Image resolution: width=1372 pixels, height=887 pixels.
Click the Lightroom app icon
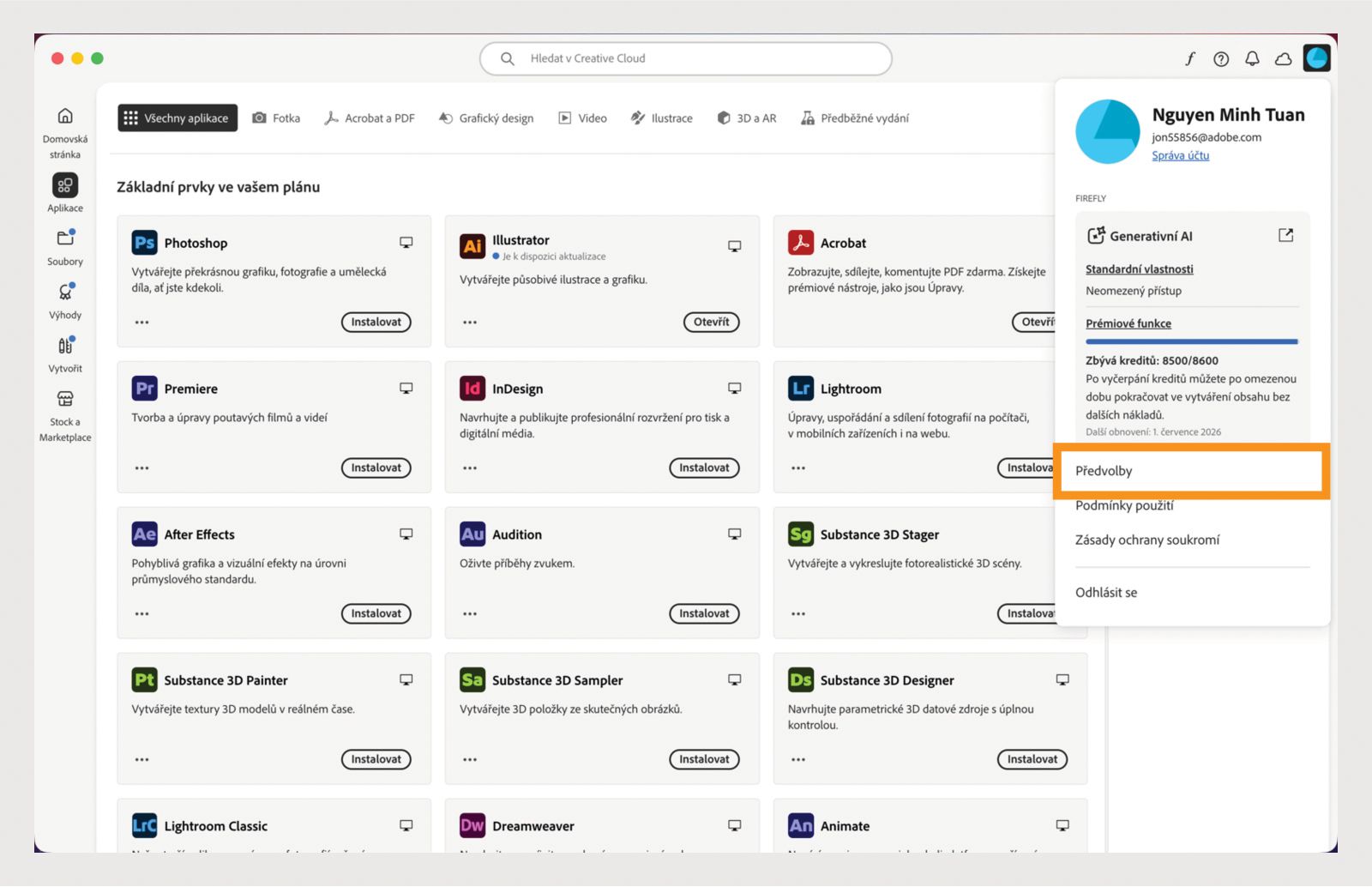click(801, 389)
